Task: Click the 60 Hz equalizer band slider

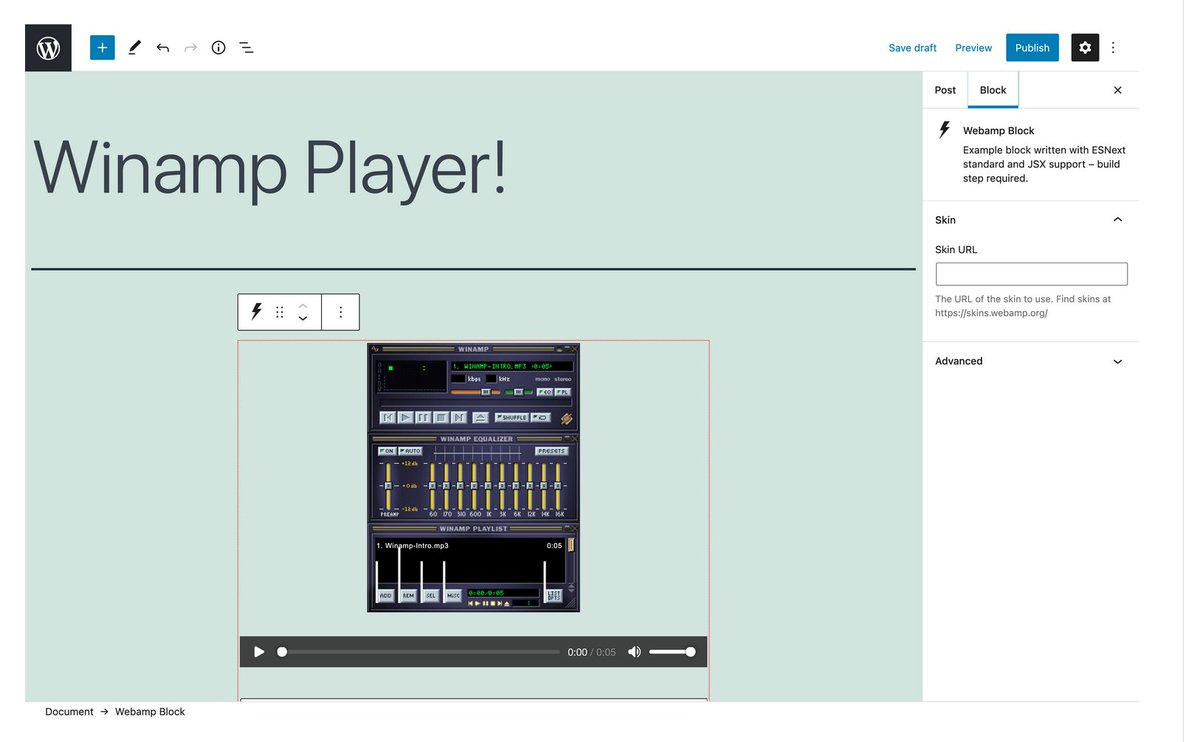Action: point(432,486)
